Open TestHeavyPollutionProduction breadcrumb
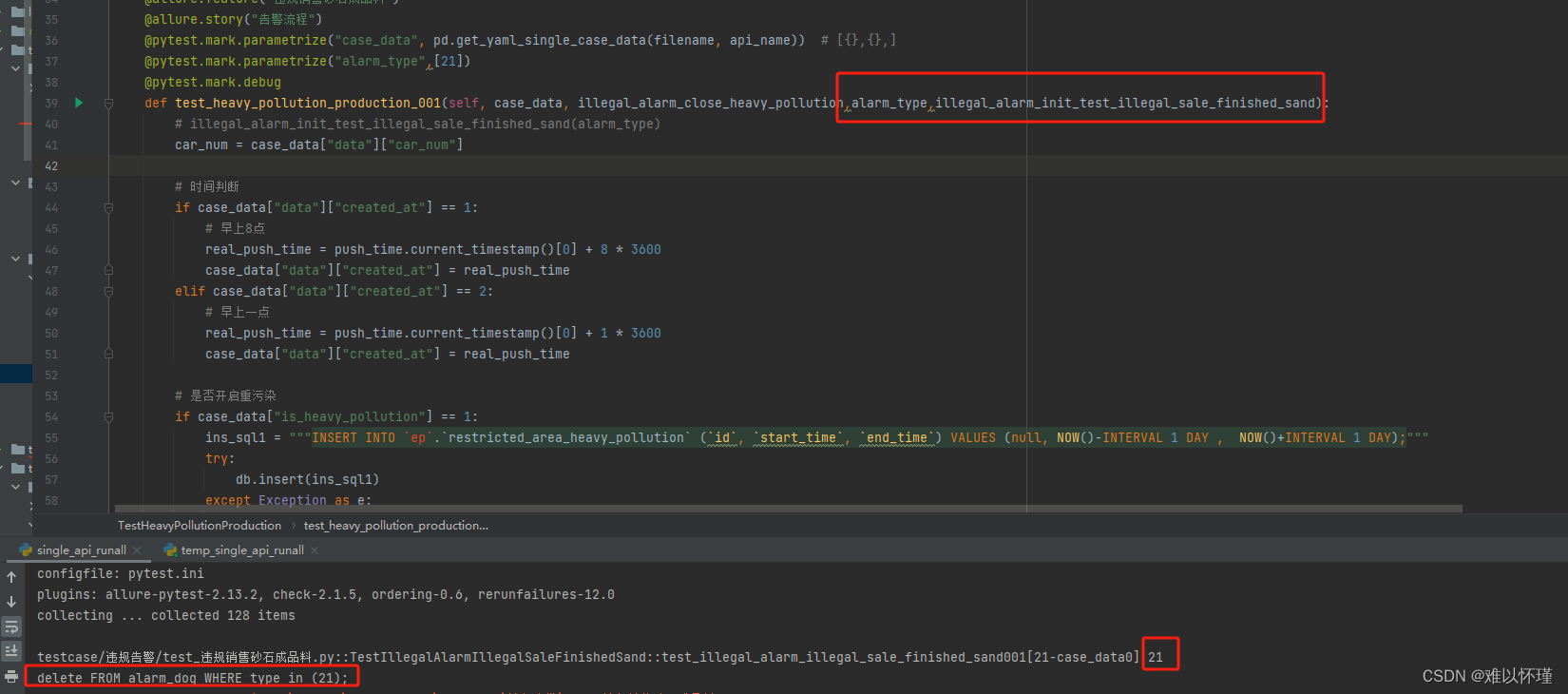Image resolution: width=1568 pixels, height=694 pixels. click(x=200, y=526)
